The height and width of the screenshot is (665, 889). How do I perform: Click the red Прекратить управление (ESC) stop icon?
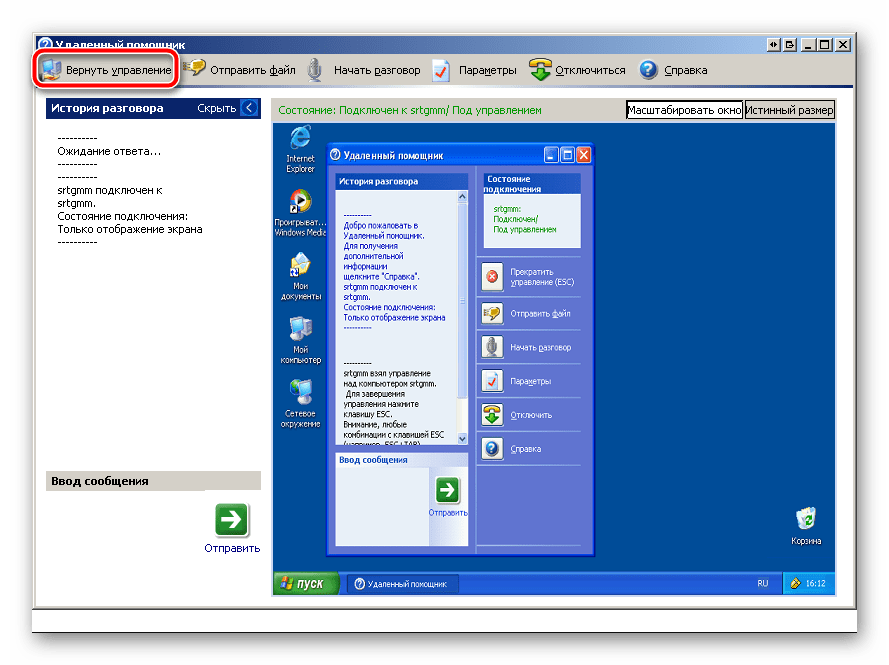pyautogui.click(x=491, y=277)
